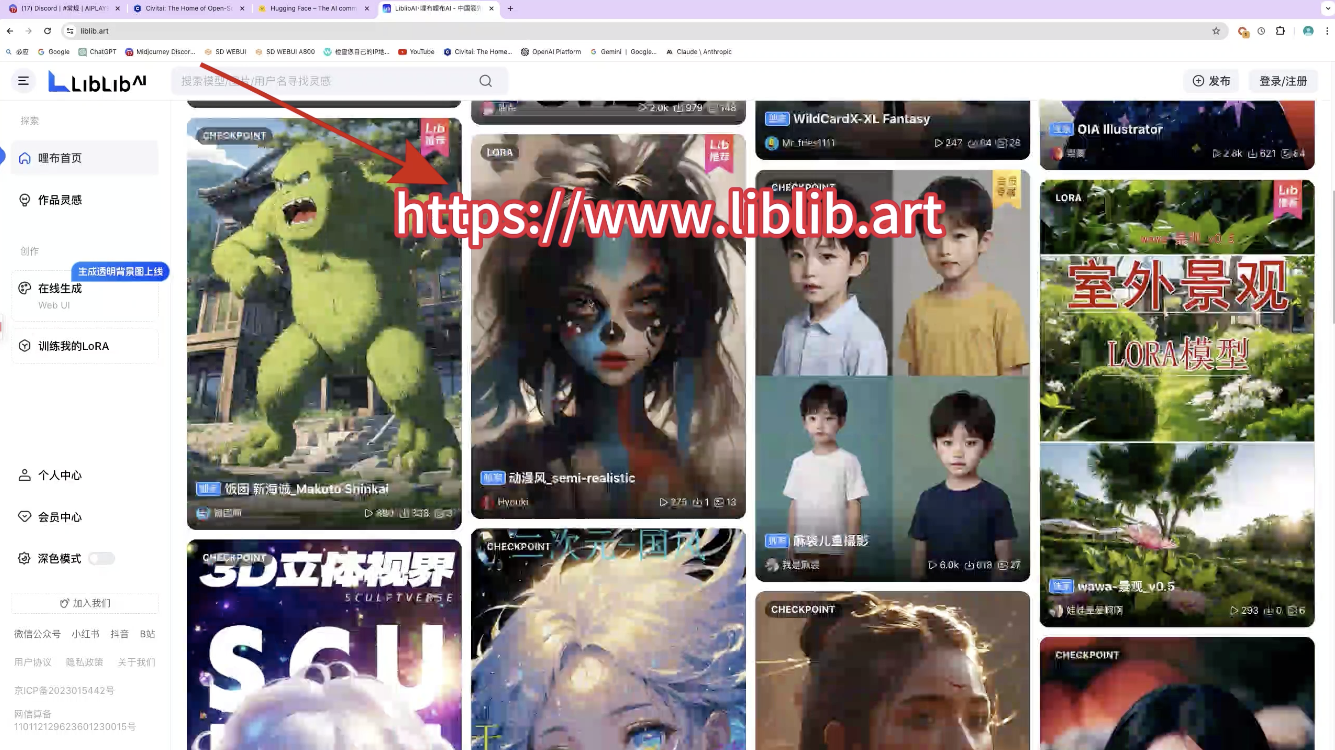Close the Hugging Face tab
The height and width of the screenshot is (750, 1335).
(367, 8)
